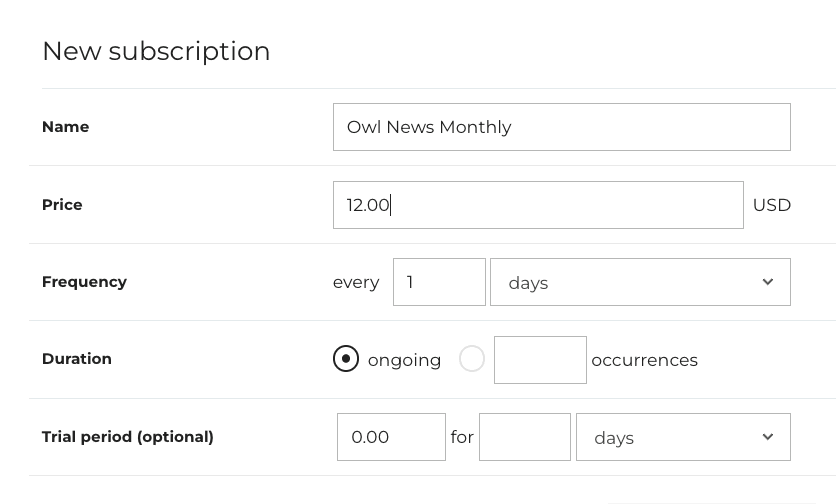Select the occurrences radio button

472,359
